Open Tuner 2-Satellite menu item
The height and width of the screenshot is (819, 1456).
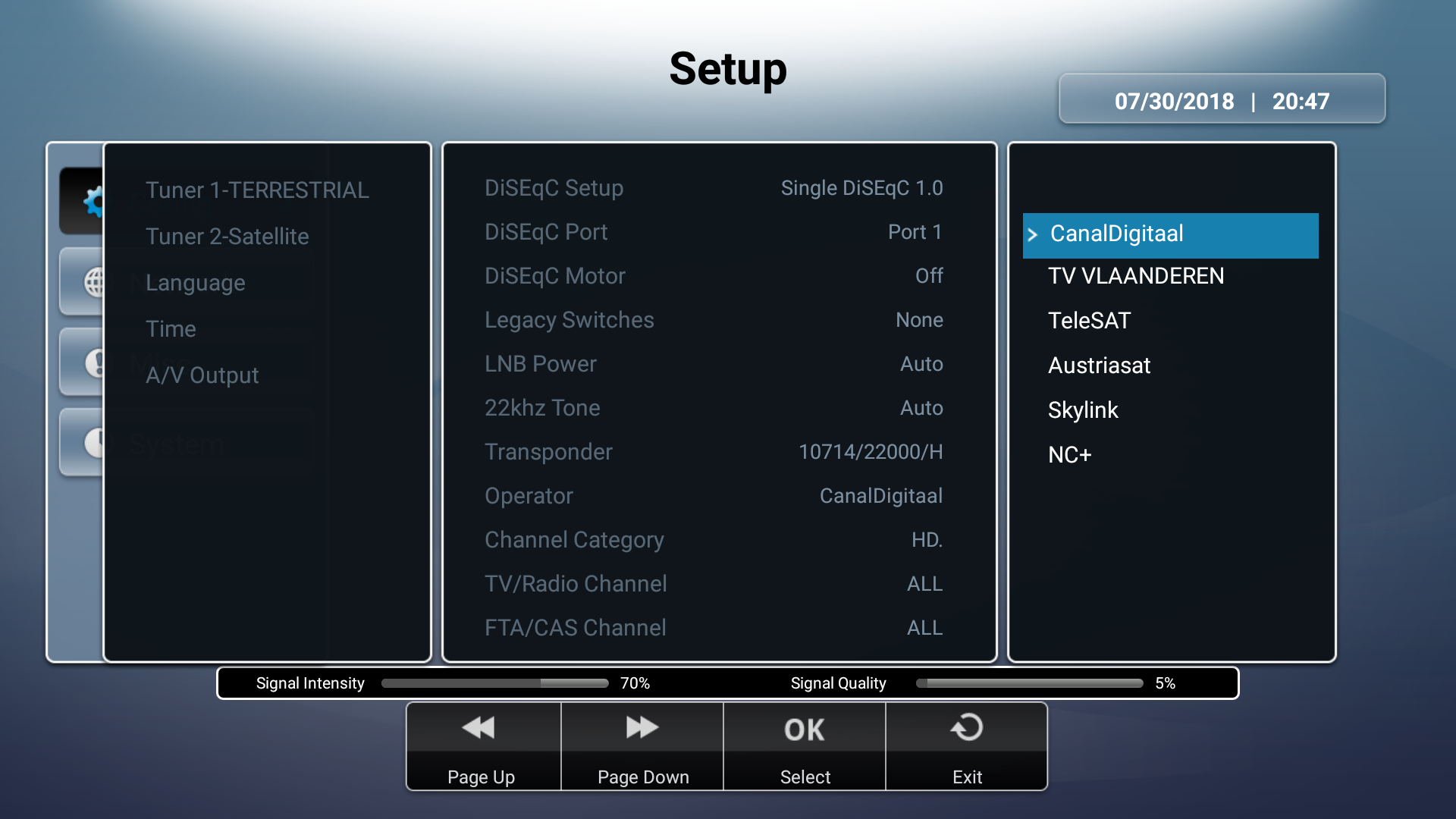227,237
